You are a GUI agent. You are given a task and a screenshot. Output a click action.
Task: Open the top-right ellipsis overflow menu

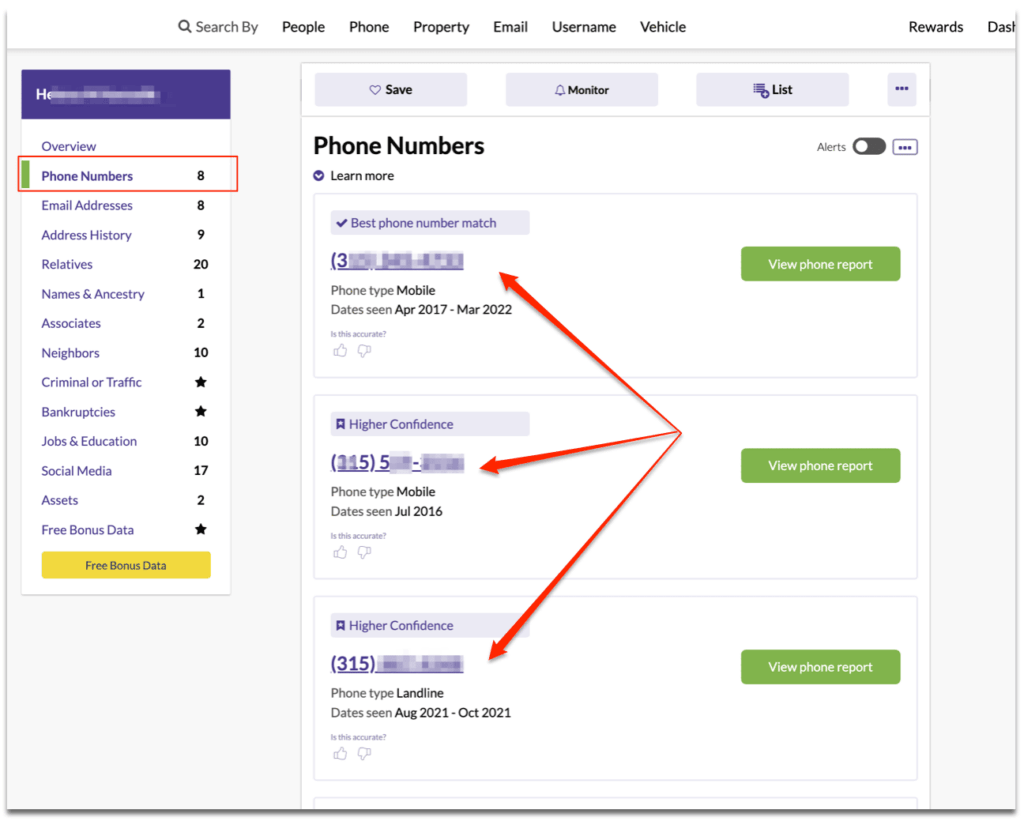coord(901,89)
